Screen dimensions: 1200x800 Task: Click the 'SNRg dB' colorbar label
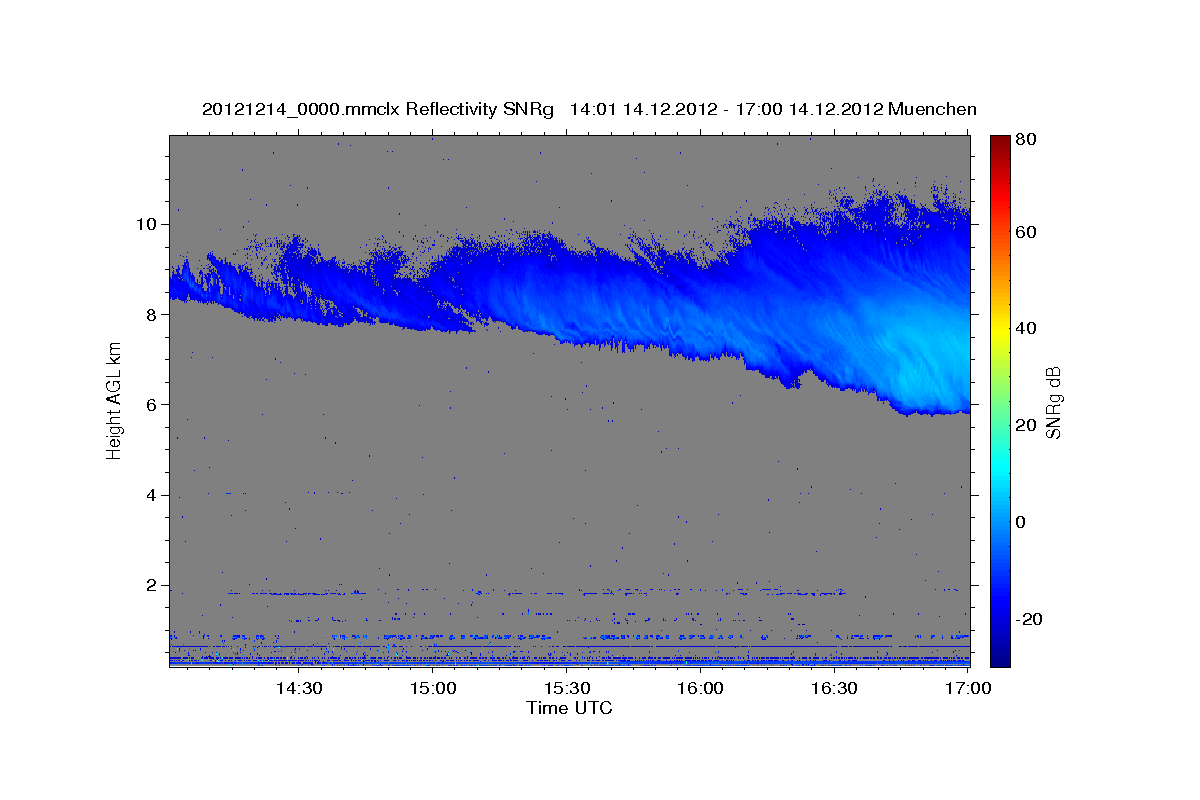pyautogui.click(x=1053, y=402)
